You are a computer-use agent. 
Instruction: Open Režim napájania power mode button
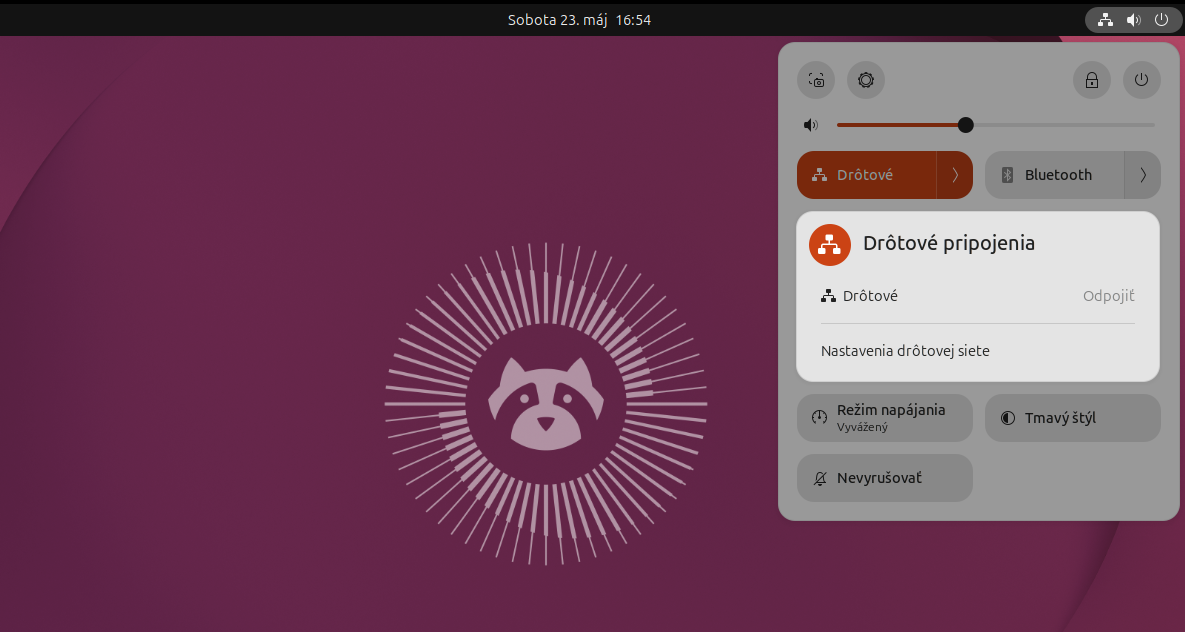[885, 417]
